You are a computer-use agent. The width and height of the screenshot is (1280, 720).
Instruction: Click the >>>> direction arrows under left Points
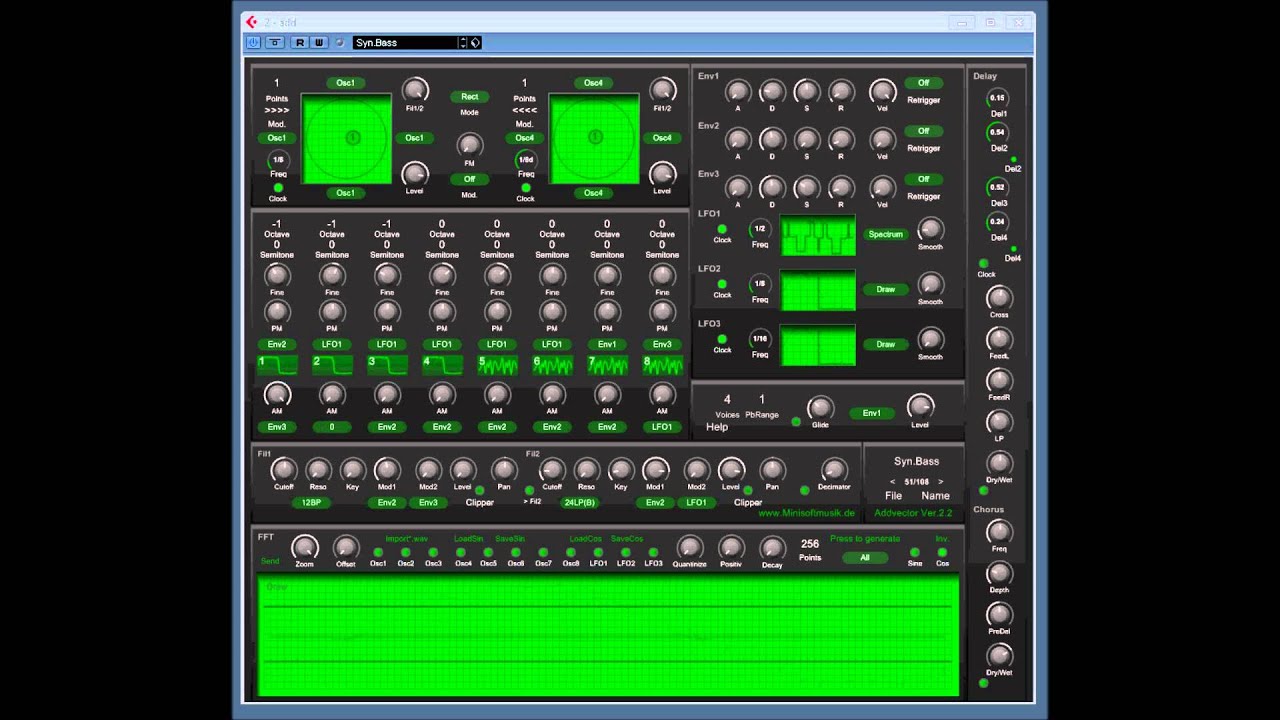point(277,110)
